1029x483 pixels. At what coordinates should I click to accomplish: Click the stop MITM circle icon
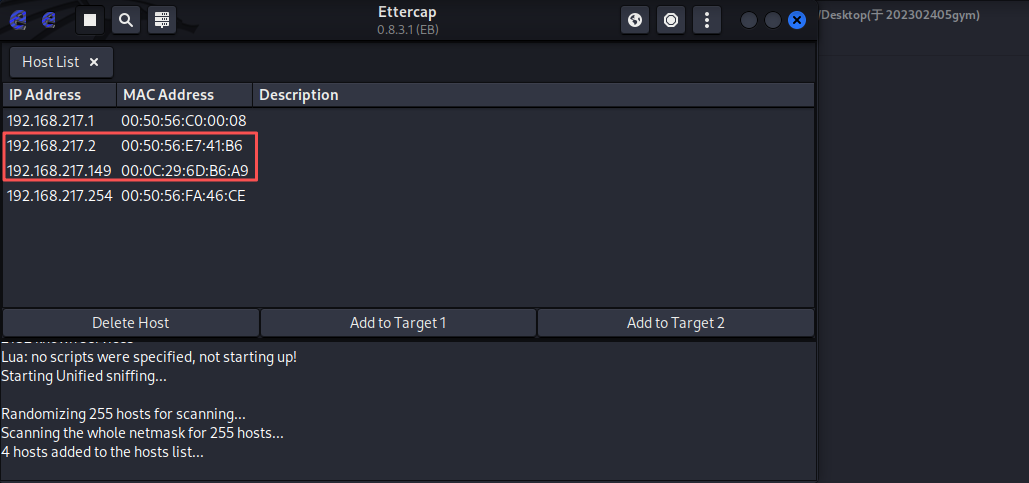click(671, 19)
